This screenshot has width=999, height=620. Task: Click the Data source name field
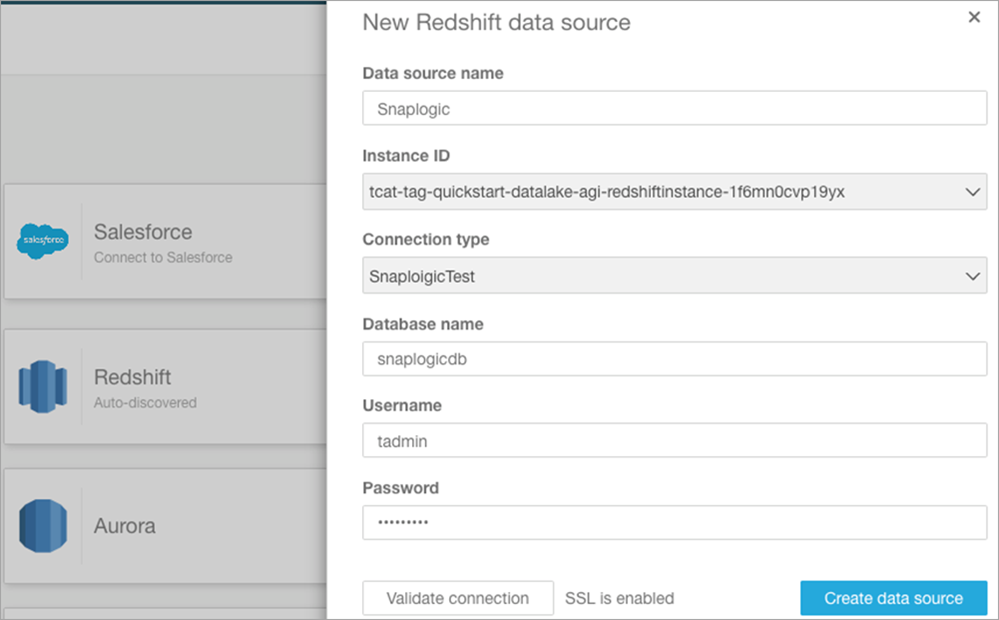[674, 109]
